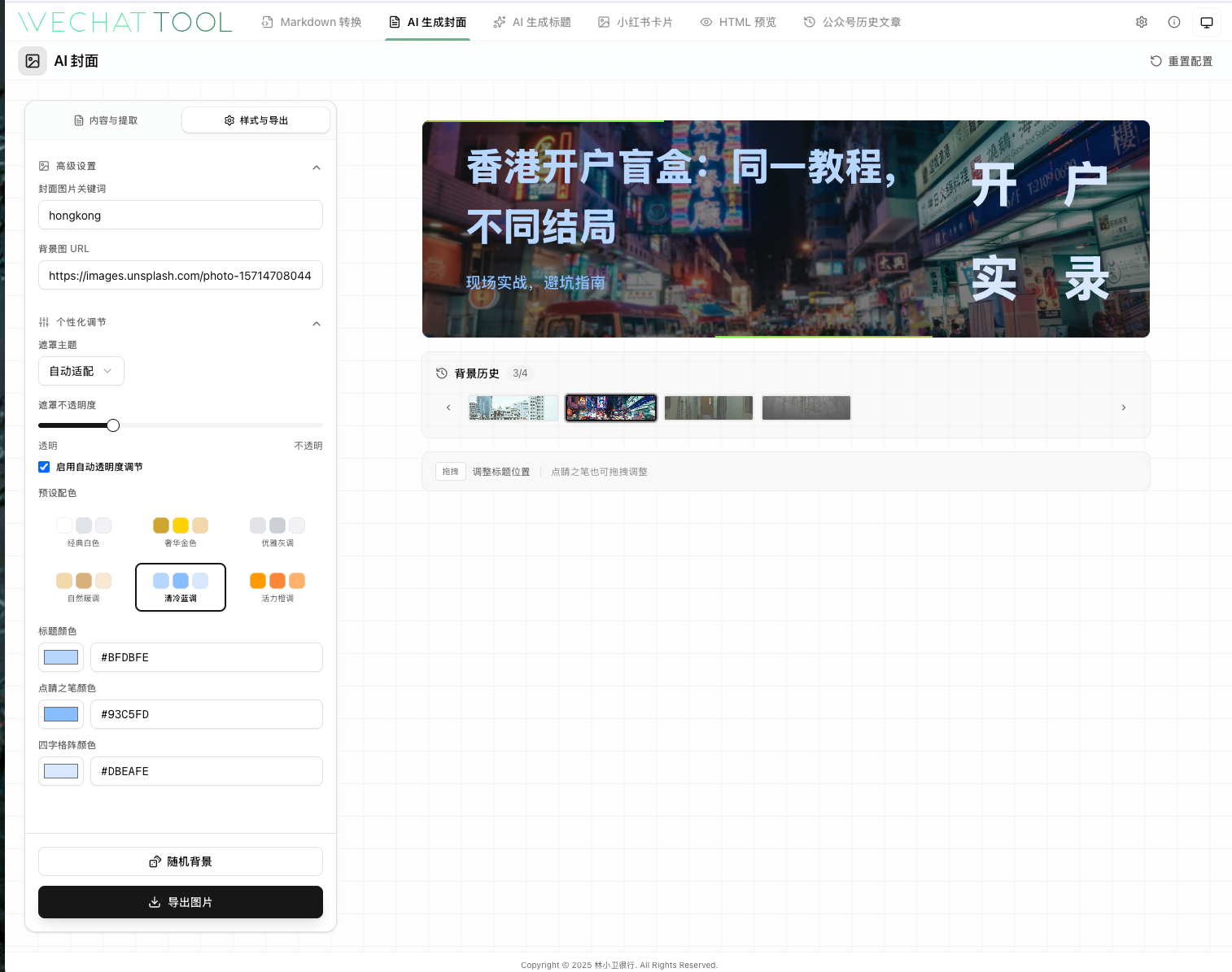
Task: Click the monitor display mode icon
Action: pos(1207,22)
